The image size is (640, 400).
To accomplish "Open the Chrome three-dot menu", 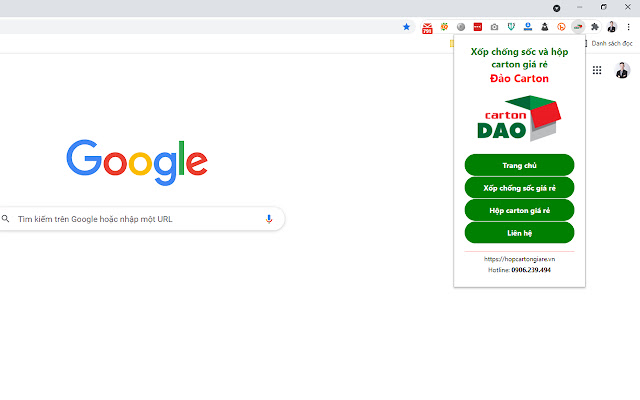I will 629,27.
